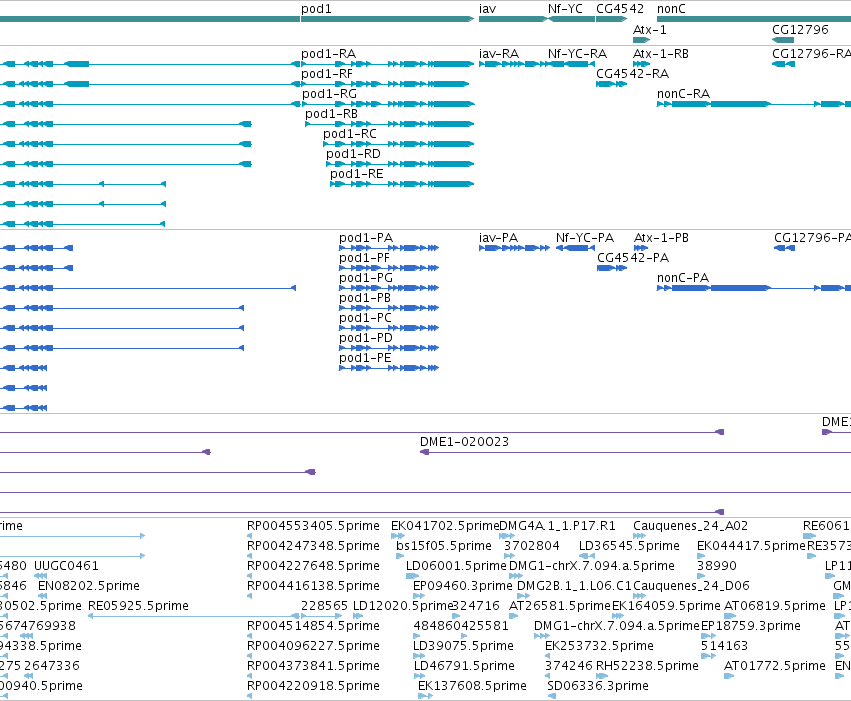Select transcript pod1-RA label
The height and width of the screenshot is (701, 851).
coord(328,54)
